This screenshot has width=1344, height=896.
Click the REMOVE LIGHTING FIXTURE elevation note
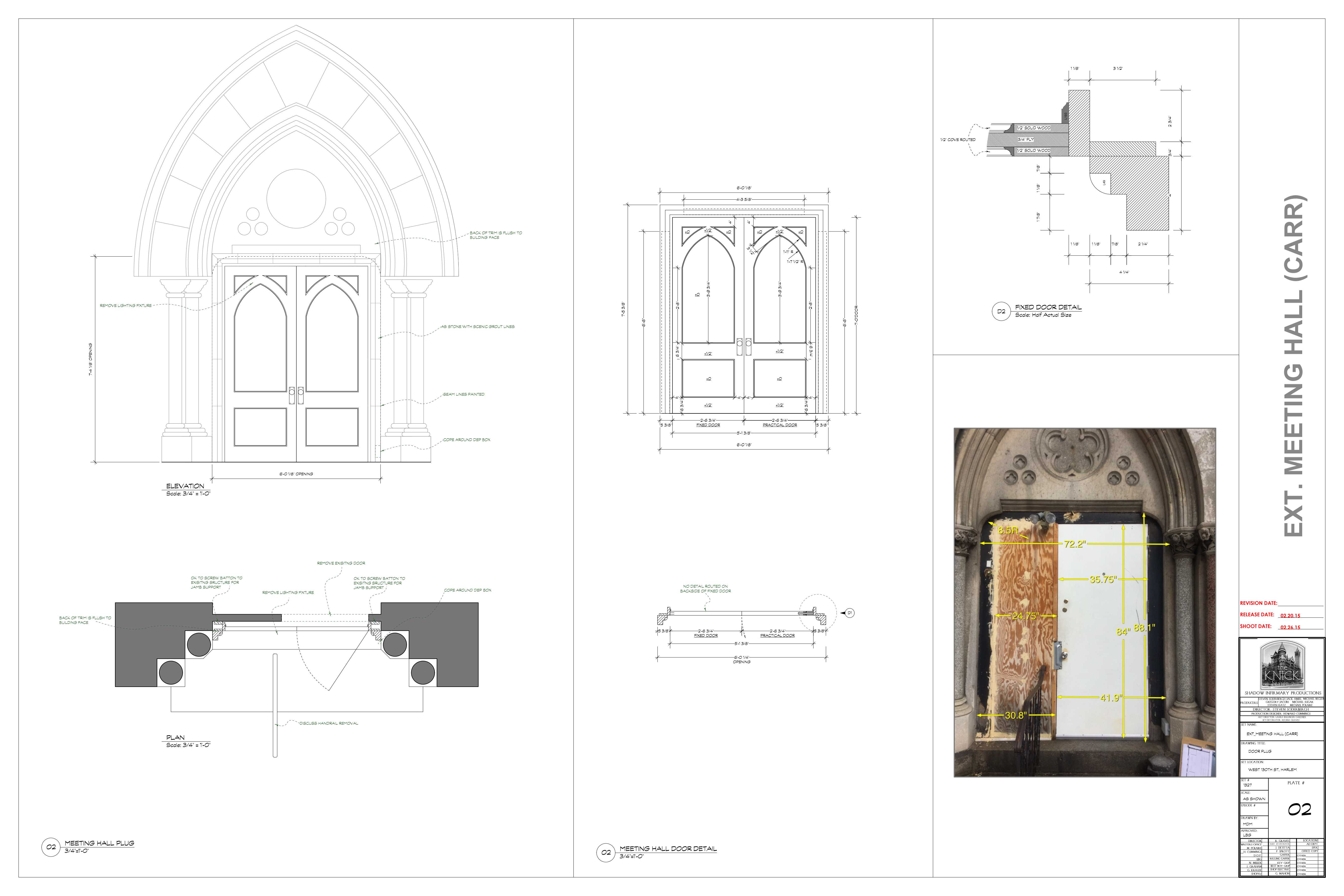coord(126,306)
